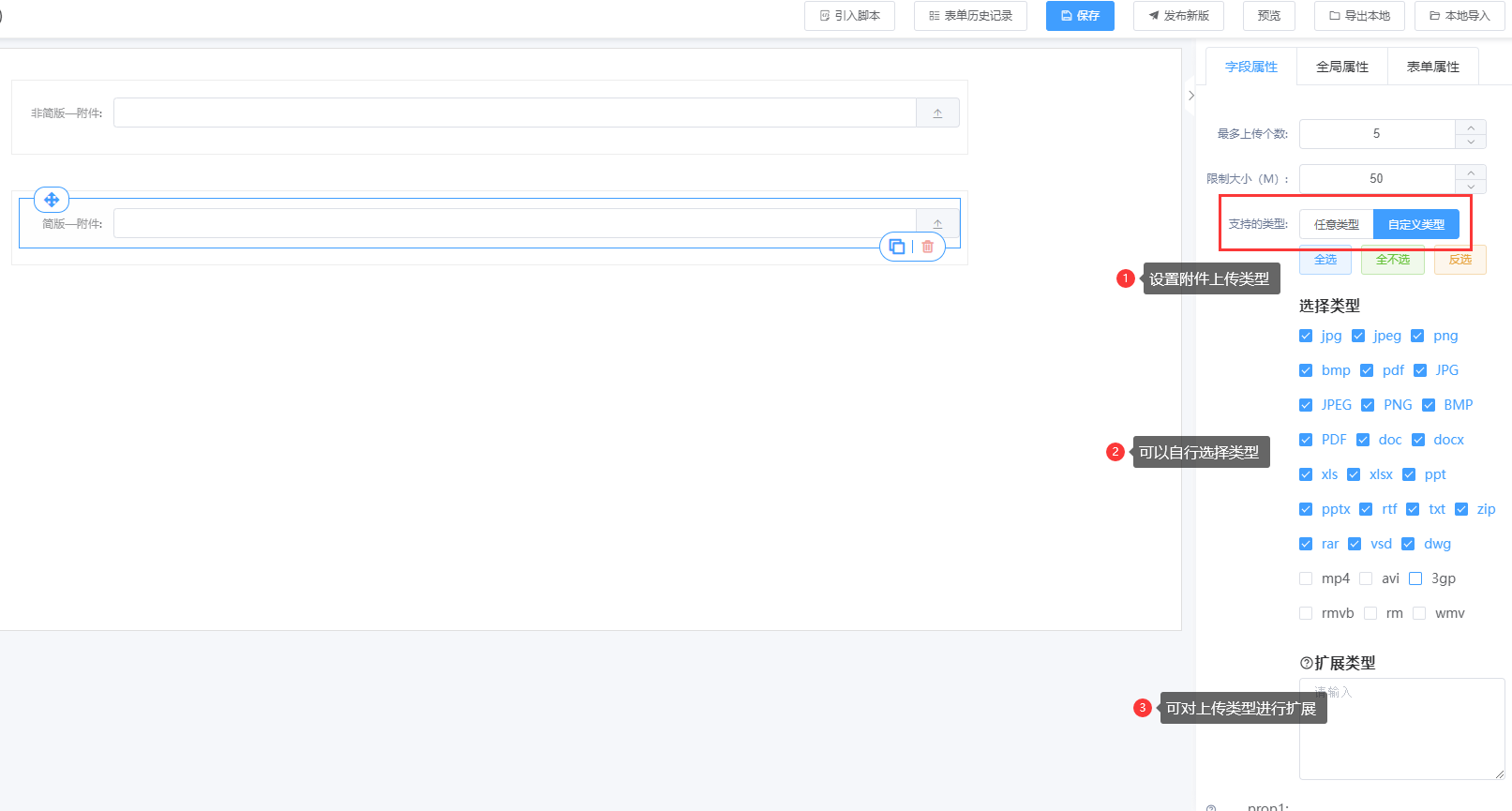Uncheck the xls checkbox
The height and width of the screenshot is (811, 1512).
tap(1306, 474)
